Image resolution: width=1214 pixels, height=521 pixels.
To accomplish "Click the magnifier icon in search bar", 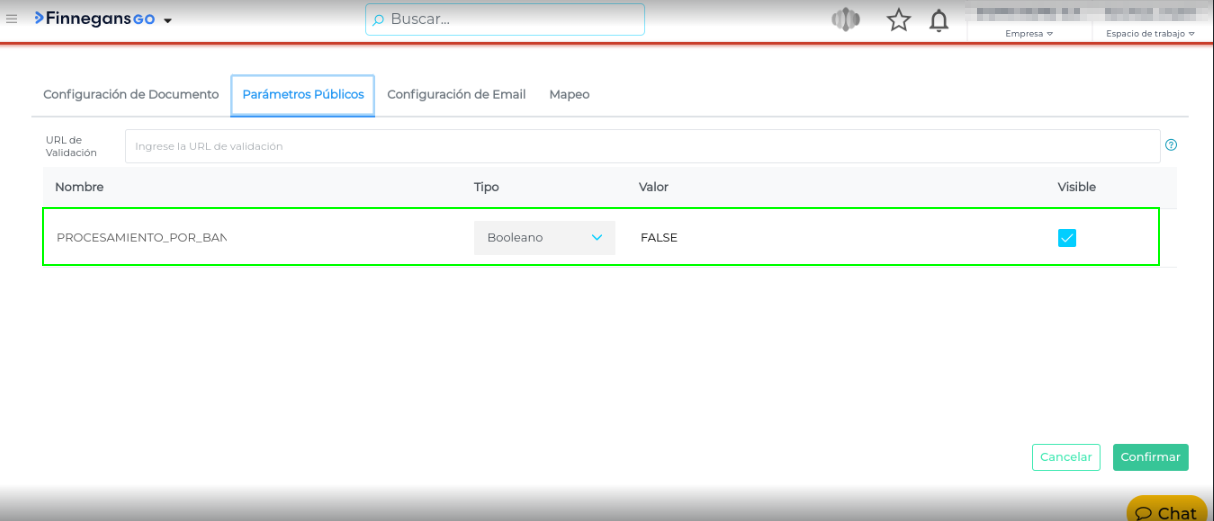I will pos(378,20).
